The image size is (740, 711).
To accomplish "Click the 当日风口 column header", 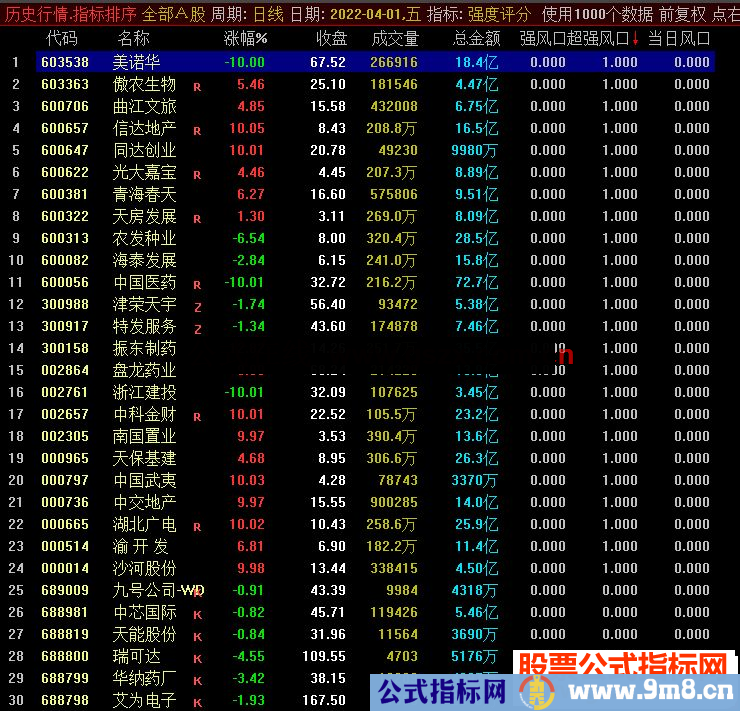I will point(679,38).
